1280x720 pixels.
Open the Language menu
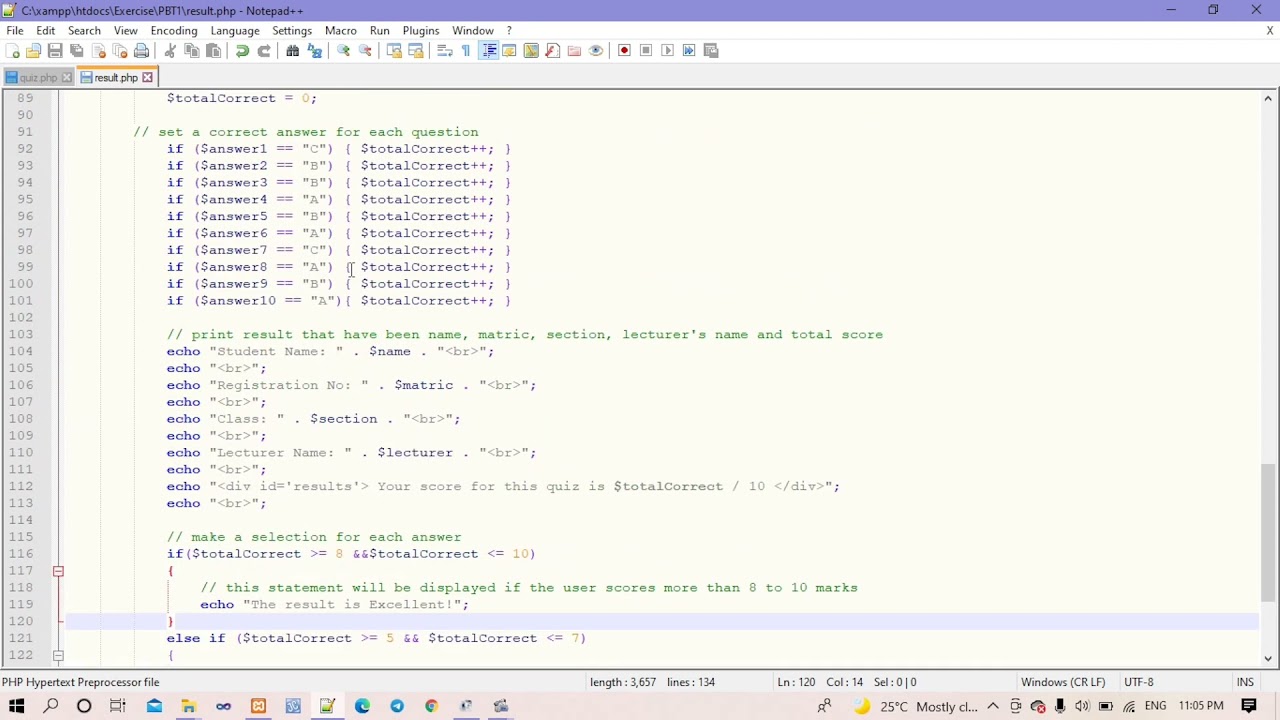[235, 31]
